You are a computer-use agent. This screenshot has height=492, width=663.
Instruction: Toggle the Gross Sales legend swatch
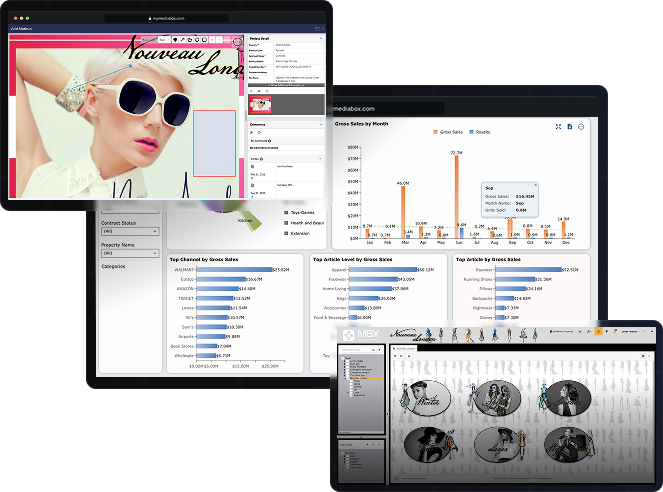[435, 132]
